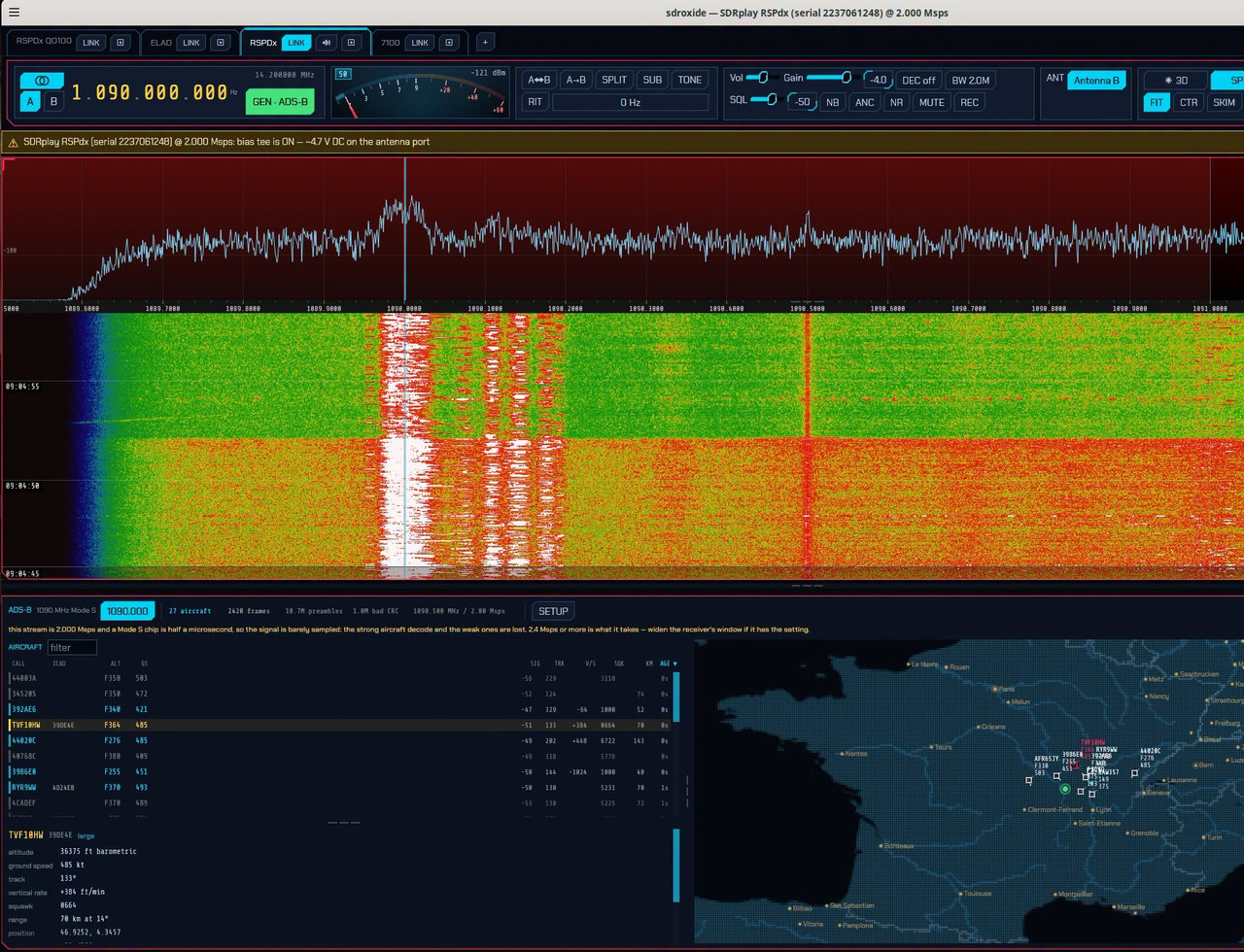Viewport: 1244px width, 952px height.
Task: Select the RSPDx receiver tab label
Action: coord(263,43)
